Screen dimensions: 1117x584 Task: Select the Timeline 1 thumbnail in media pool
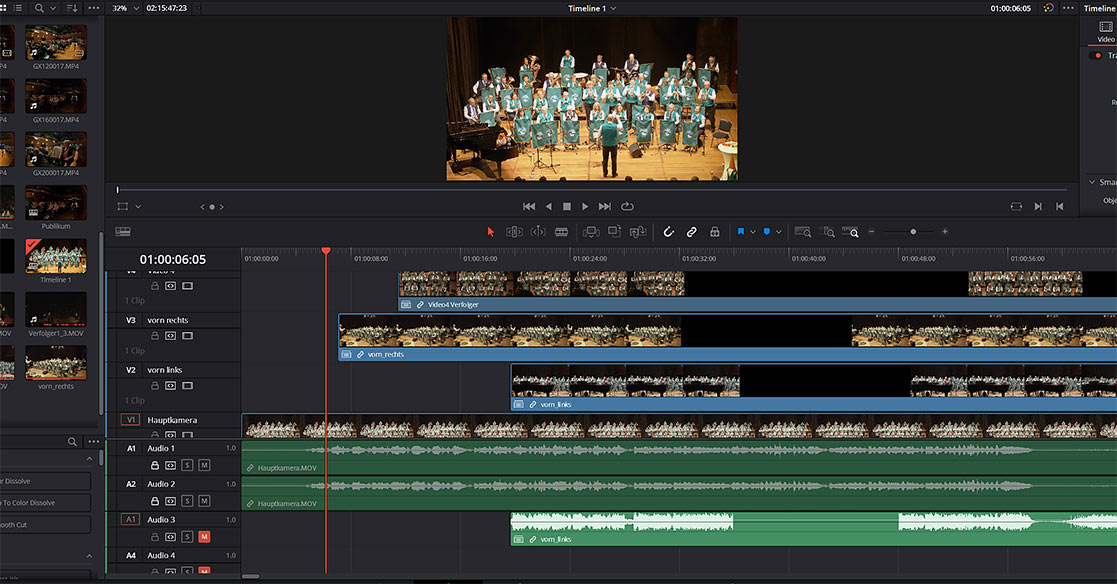coord(56,256)
